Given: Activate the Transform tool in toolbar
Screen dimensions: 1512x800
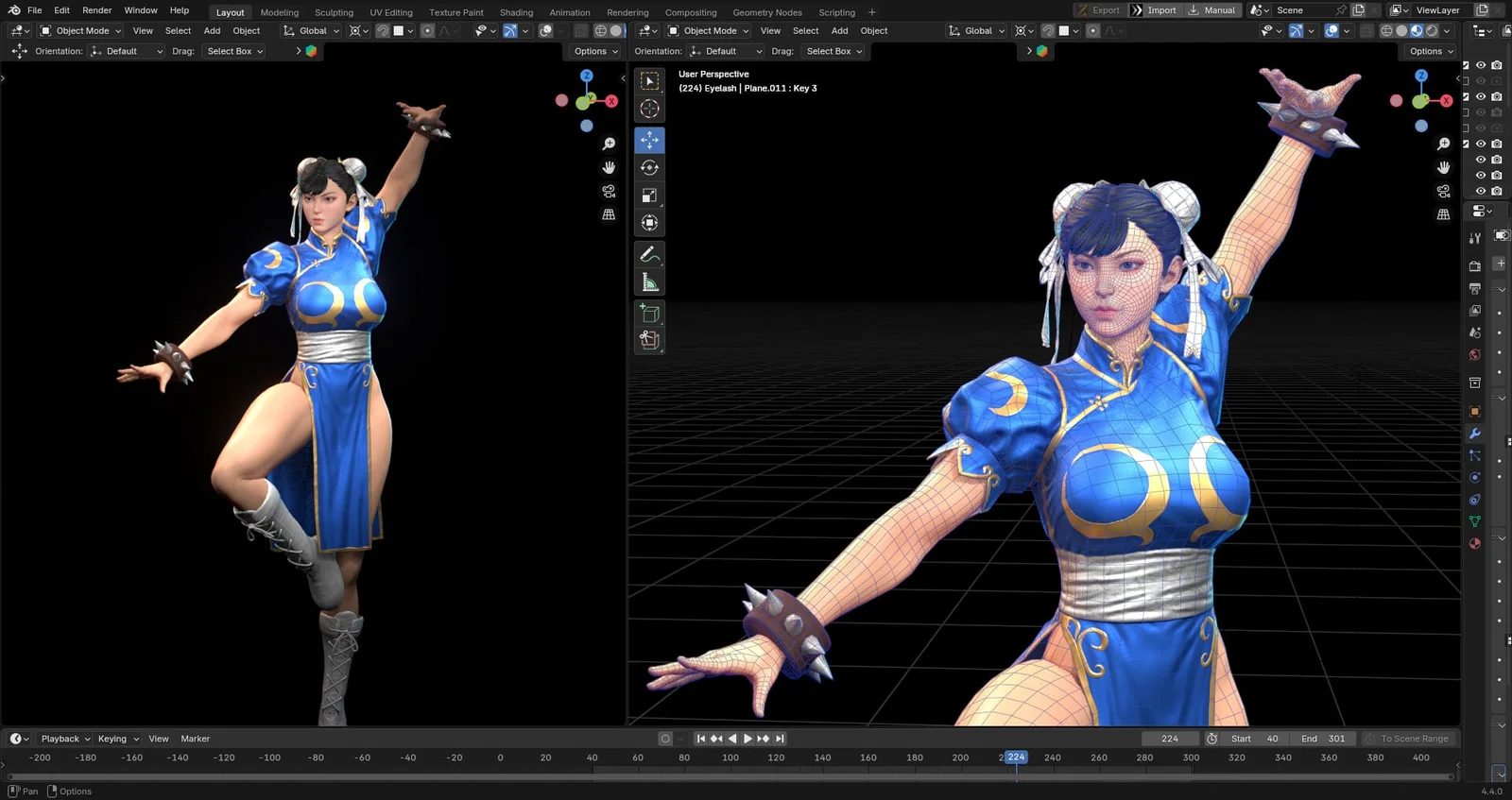Looking at the screenshot, I should pyautogui.click(x=649, y=223).
